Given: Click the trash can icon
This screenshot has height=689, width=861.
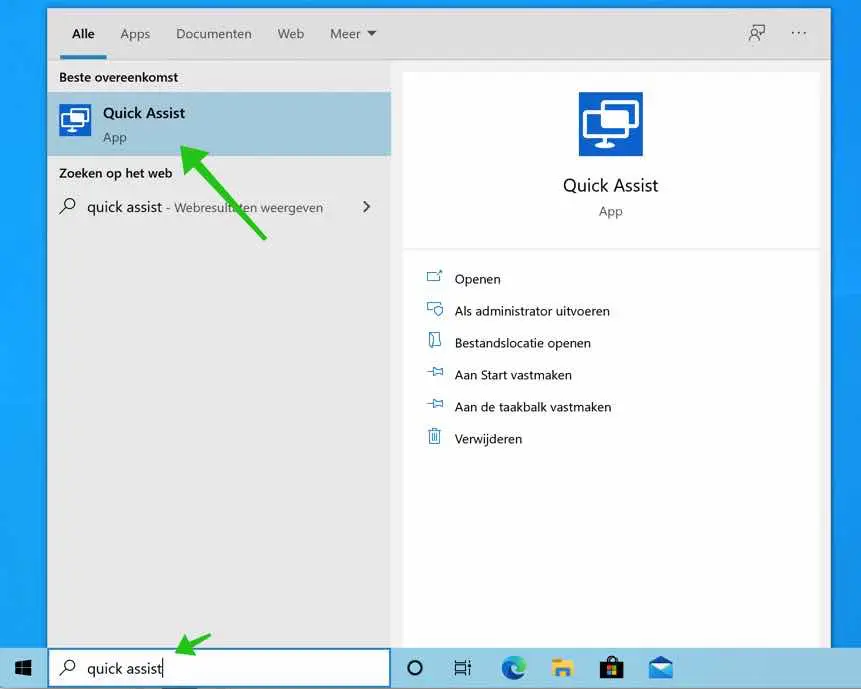Looking at the screenshot, I should 434,436.
